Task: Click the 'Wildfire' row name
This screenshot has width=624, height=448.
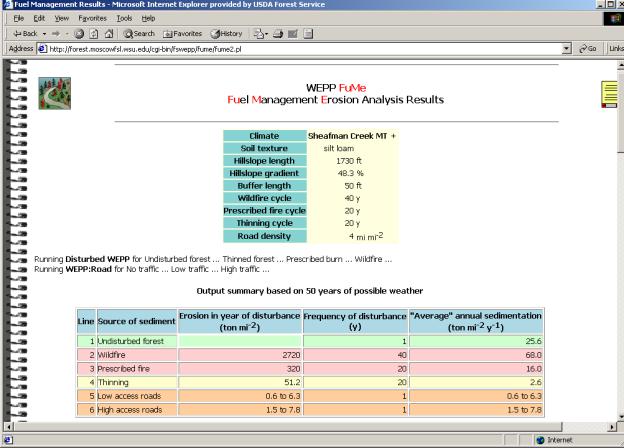Action: (111, 355)
